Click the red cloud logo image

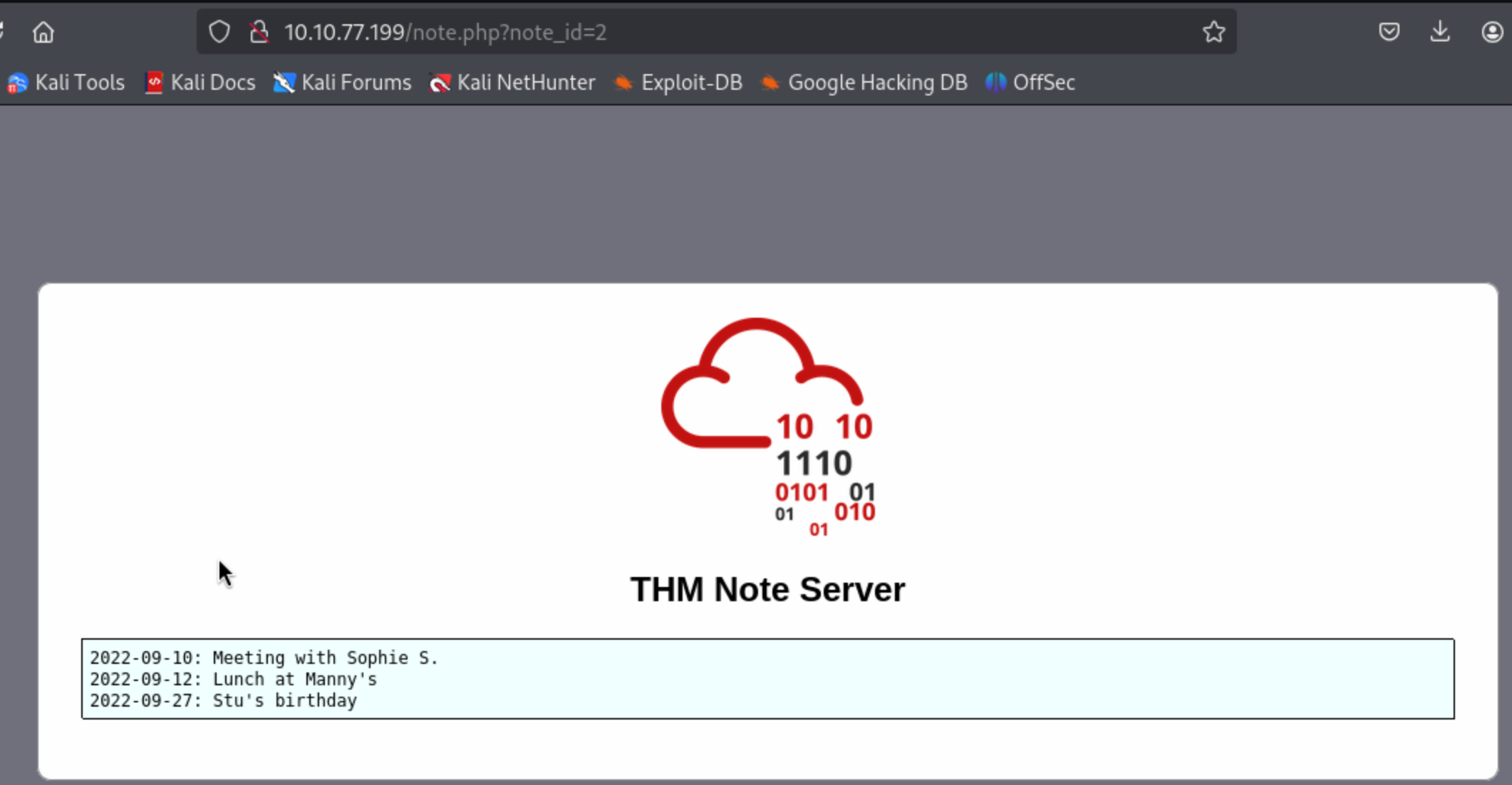point(767,424)
